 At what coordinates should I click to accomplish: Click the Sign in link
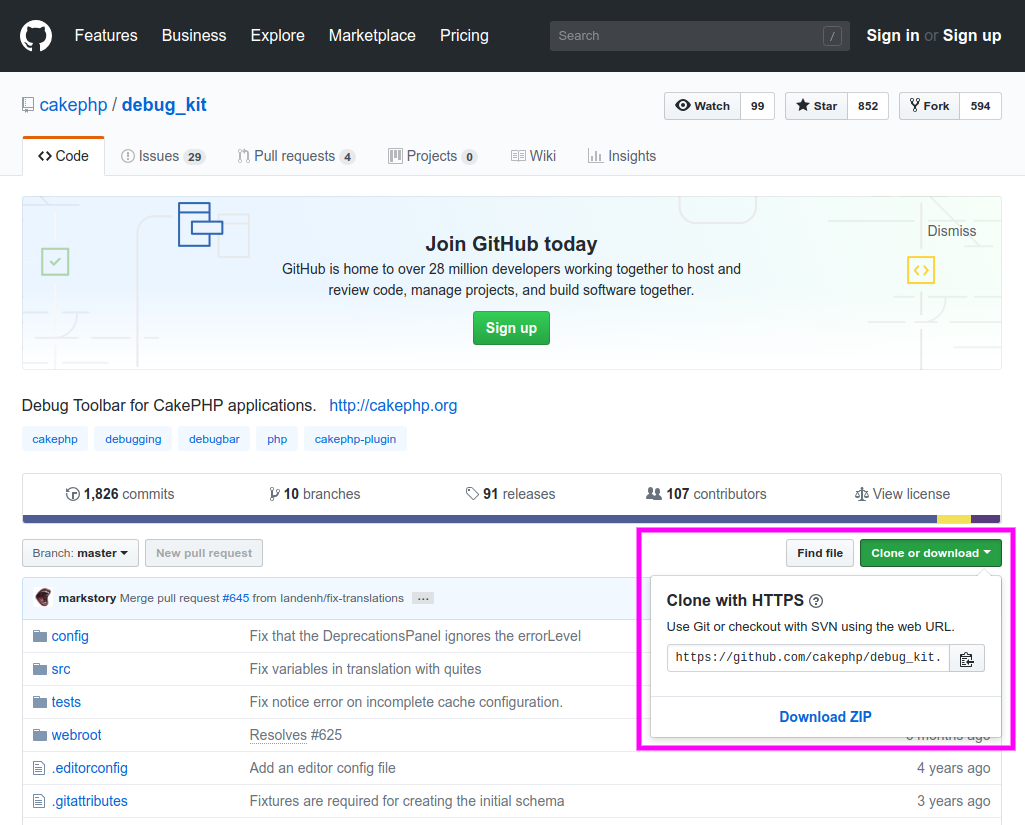(893, 35)
